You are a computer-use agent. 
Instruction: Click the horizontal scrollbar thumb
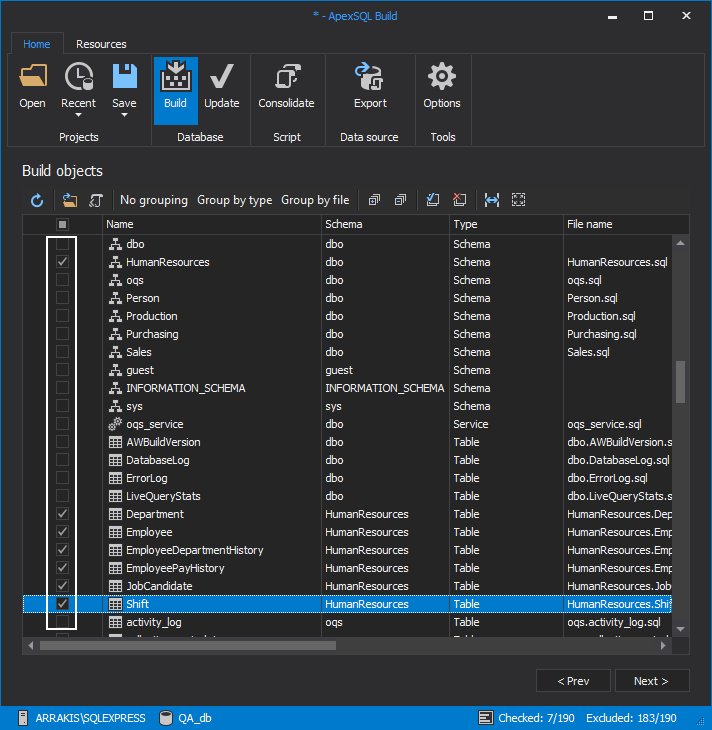point(188,646)
